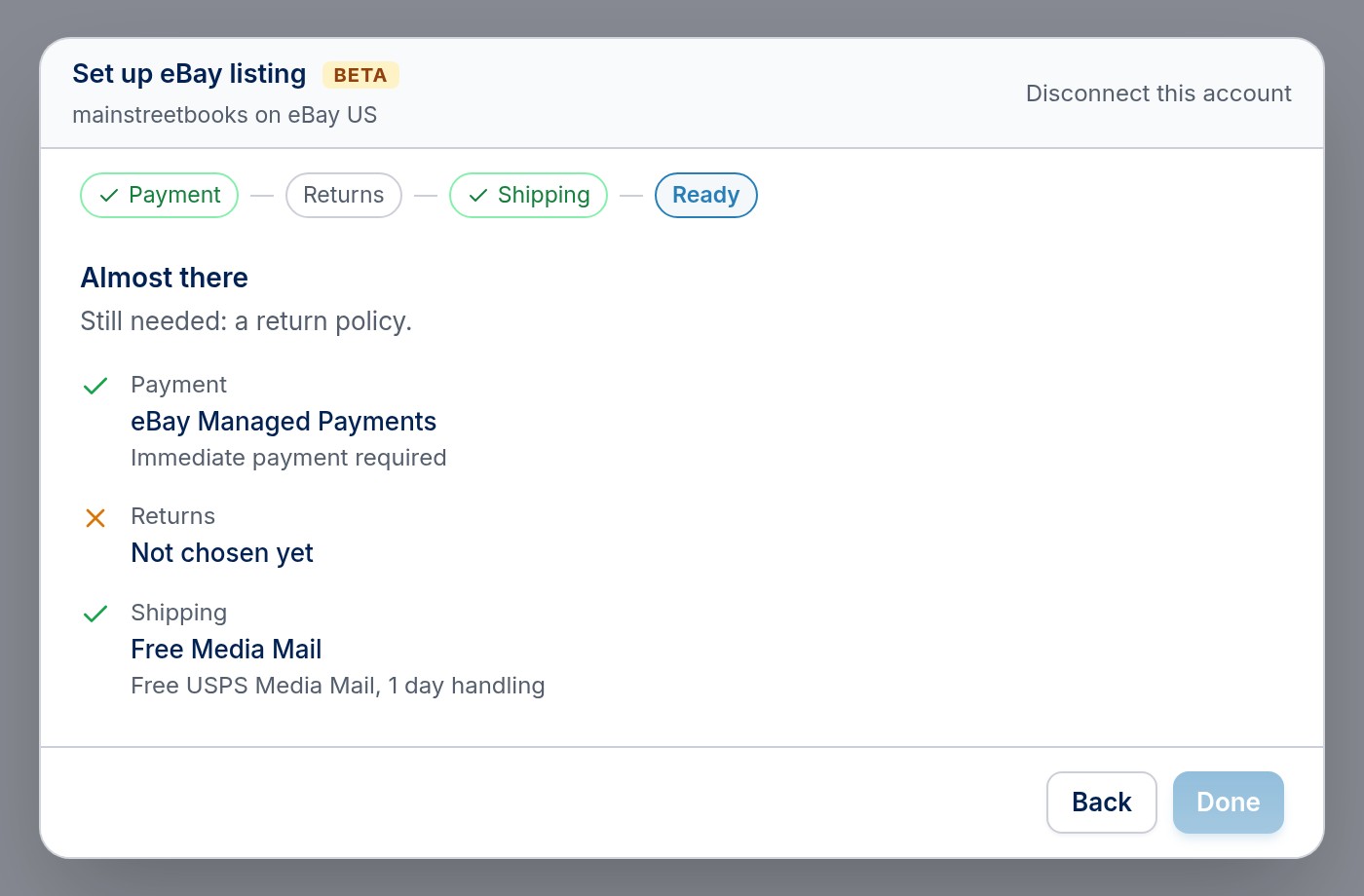Open the Payment step pill
The image size is (1364, 896).
(x=159, y=195)
